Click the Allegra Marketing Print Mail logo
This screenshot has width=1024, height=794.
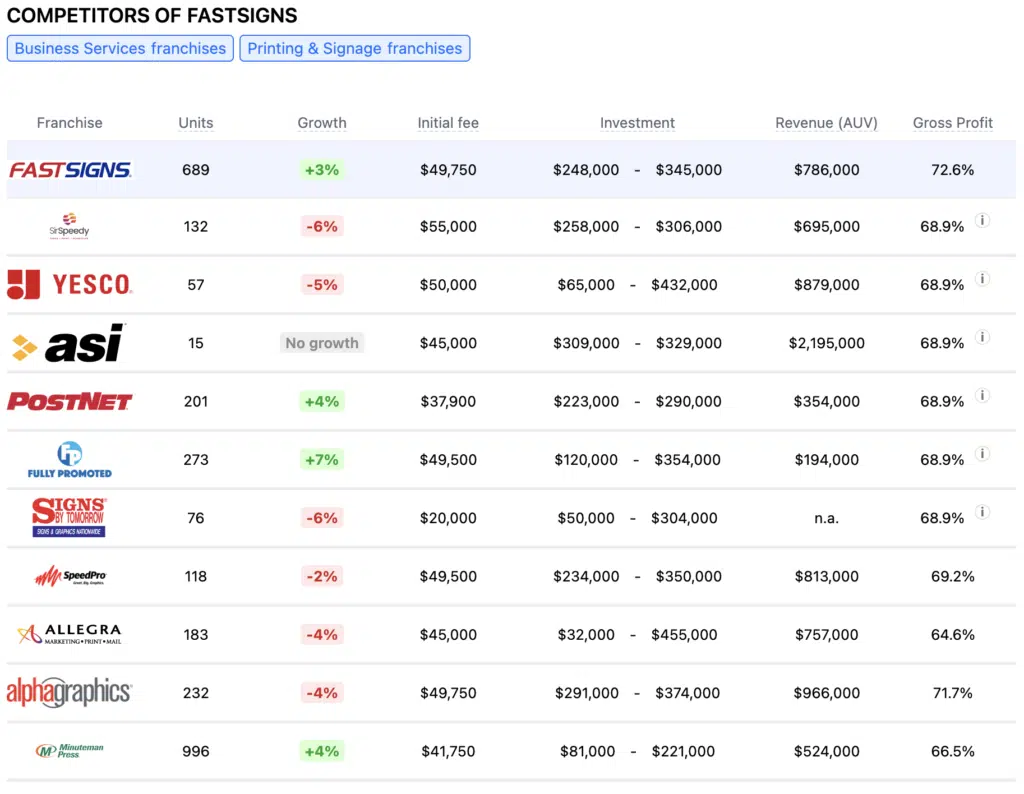[70, 634]
